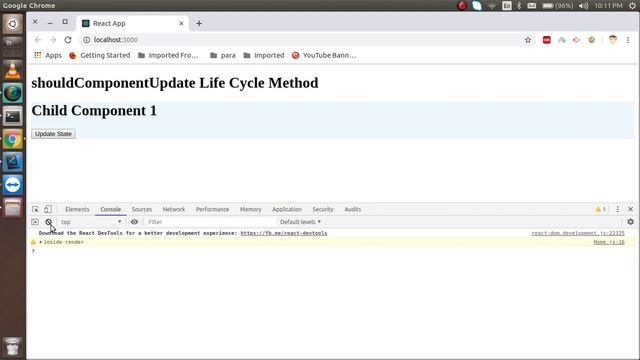Open the Terminal from the dock
640x360 pixels.
(13, 117)
